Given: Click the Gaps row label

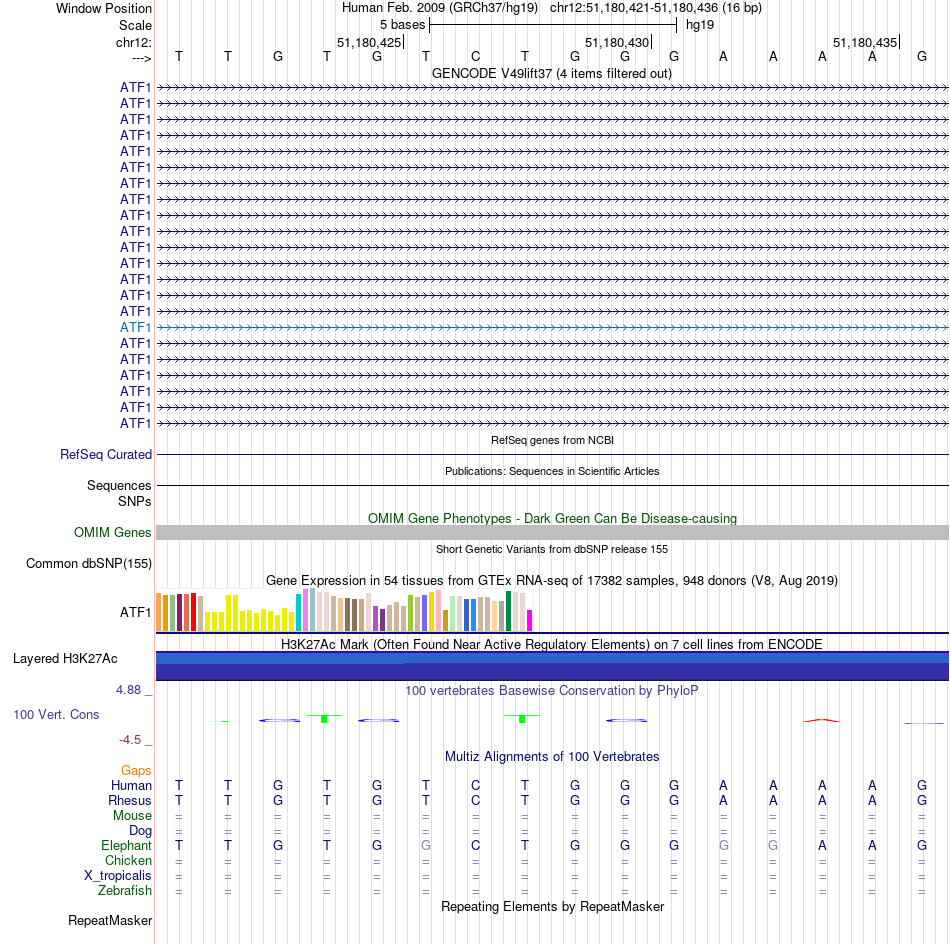Looking at the screenshot, I should 136,771.
